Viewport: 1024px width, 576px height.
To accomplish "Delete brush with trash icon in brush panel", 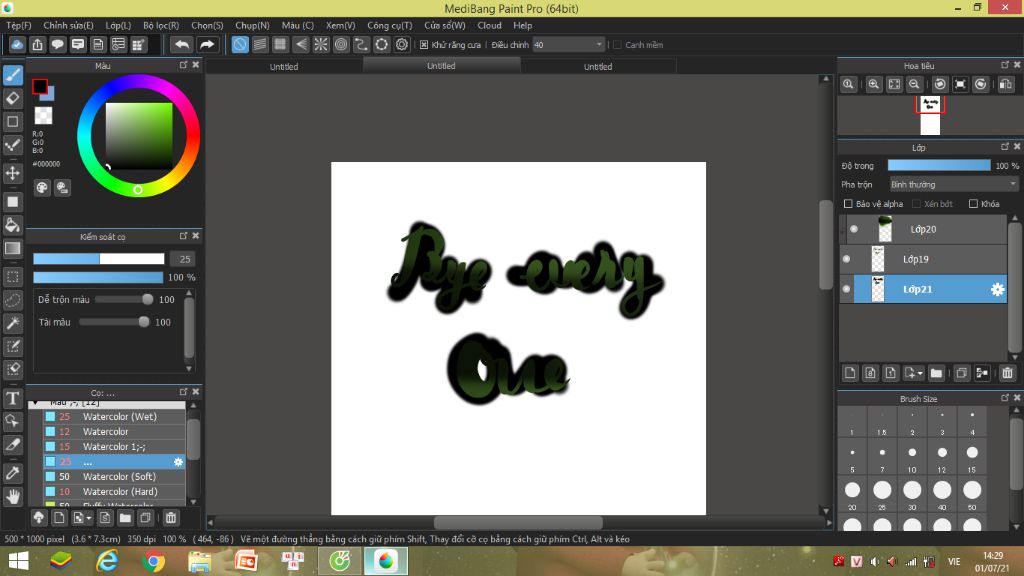I will (x=171, y=518).
